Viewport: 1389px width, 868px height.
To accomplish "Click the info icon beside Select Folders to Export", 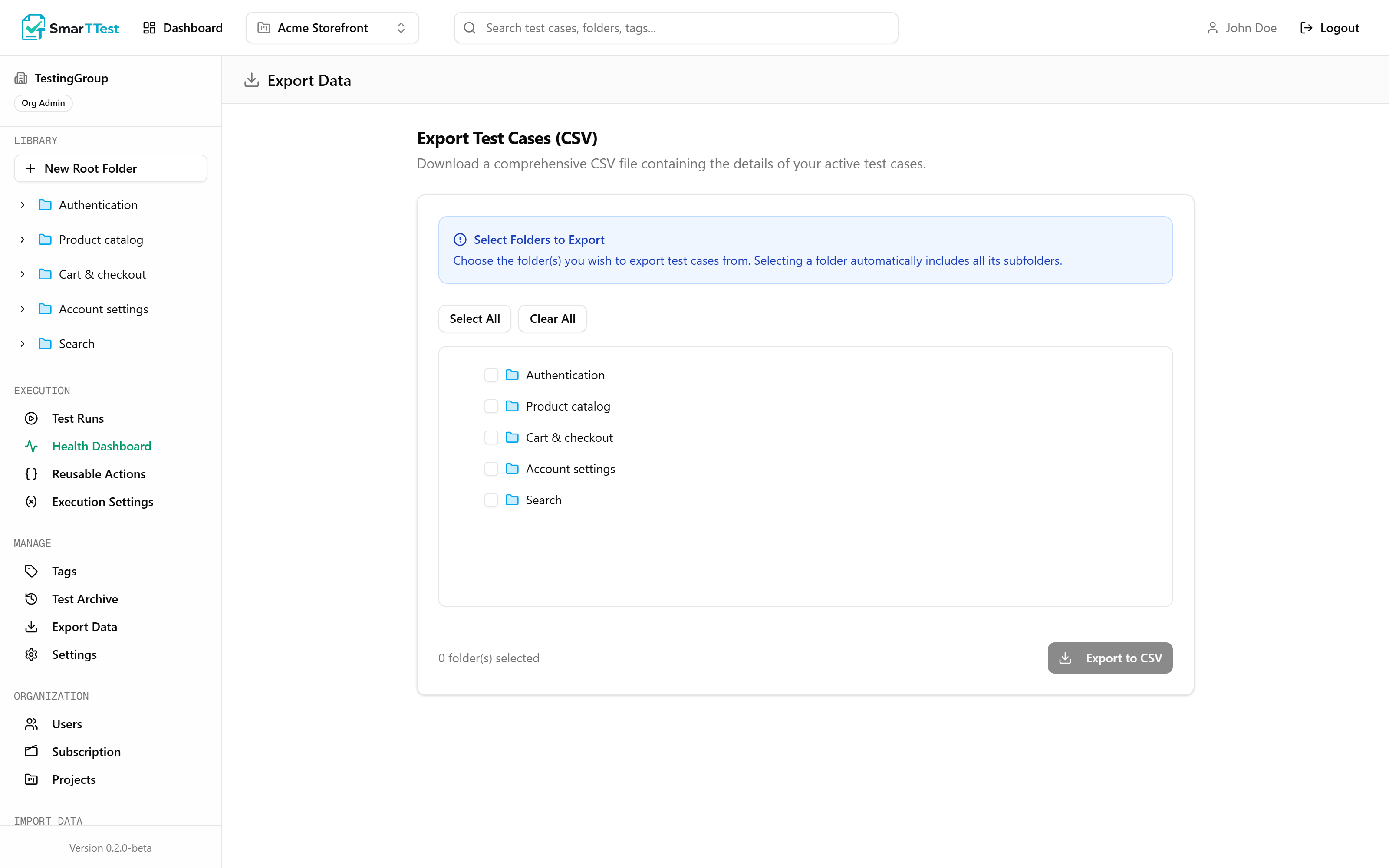I will point(460,240).
